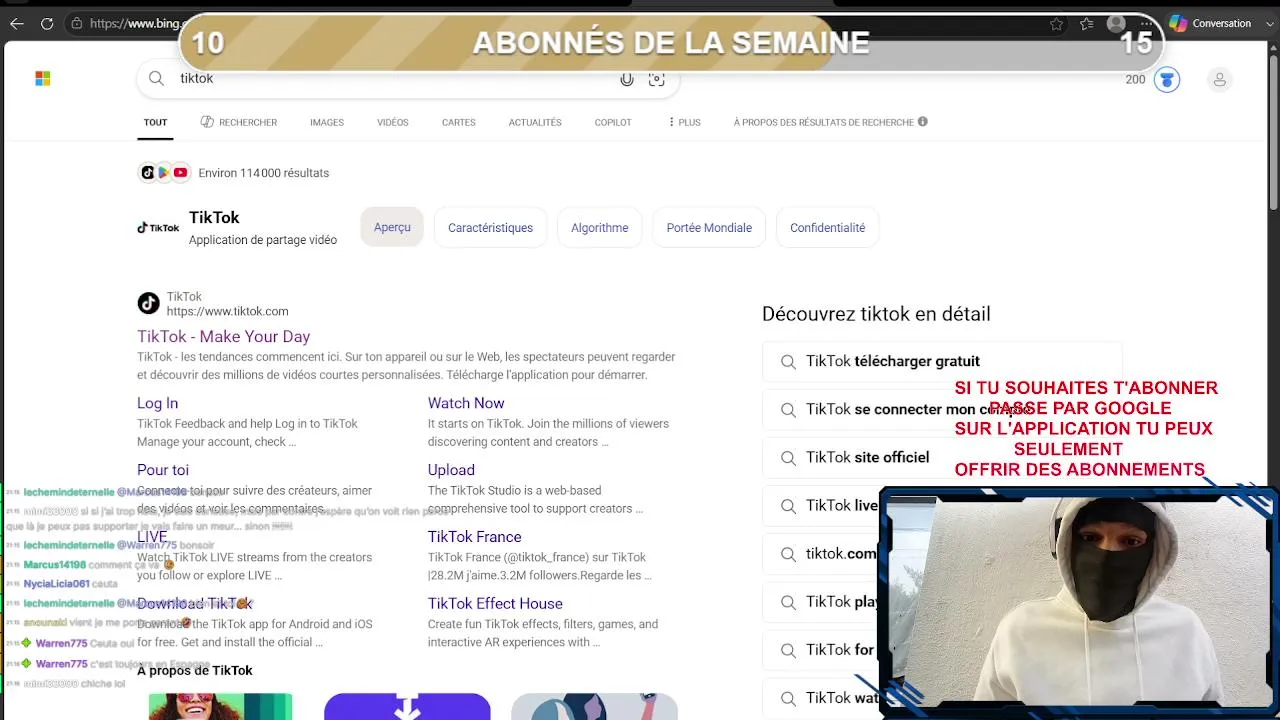Screen dimensions: 1280x720
Task: Open the Pour toi sitelink
Action: click(x=163, y=470)
